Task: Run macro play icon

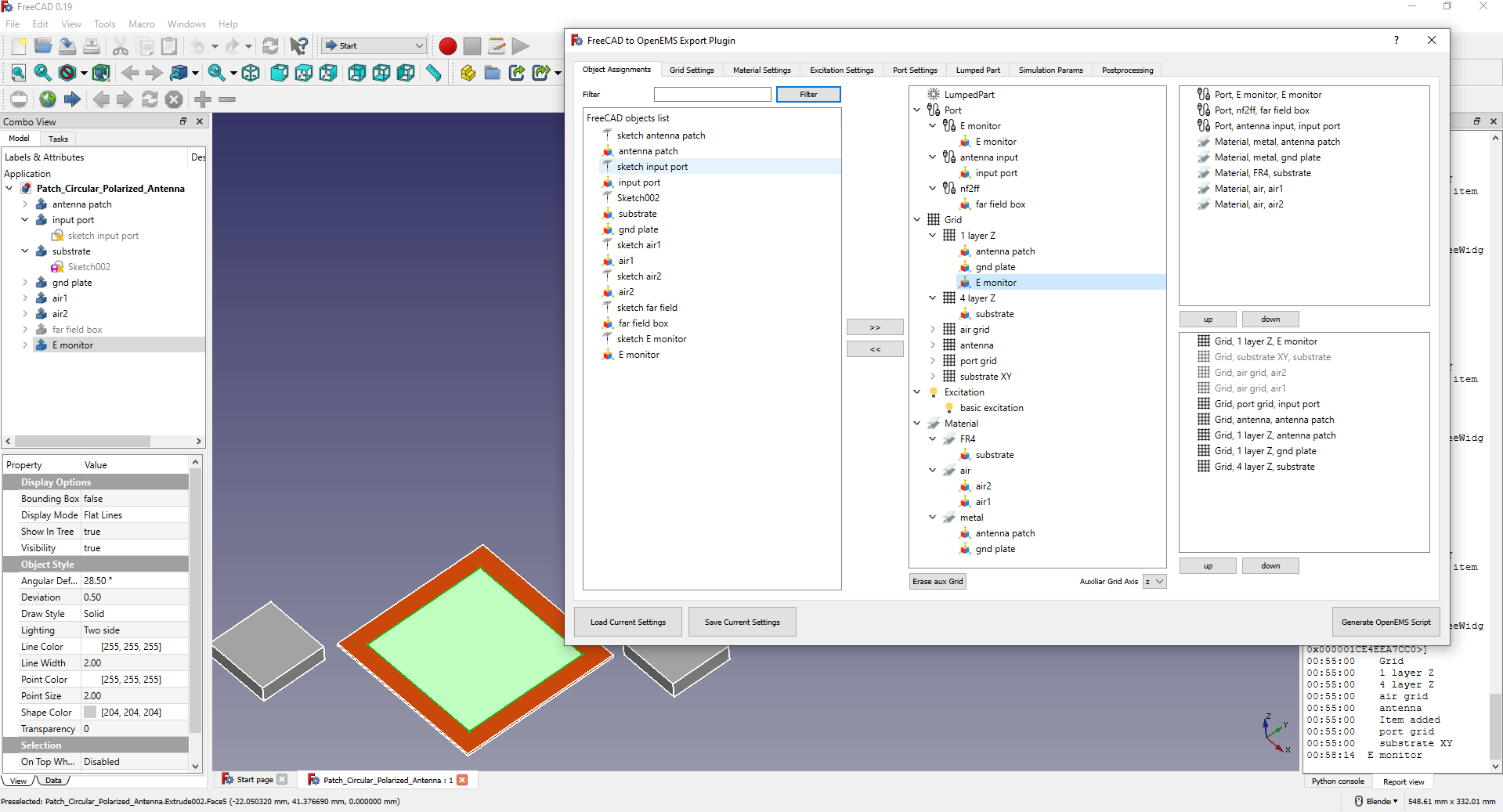Action: 521,46
